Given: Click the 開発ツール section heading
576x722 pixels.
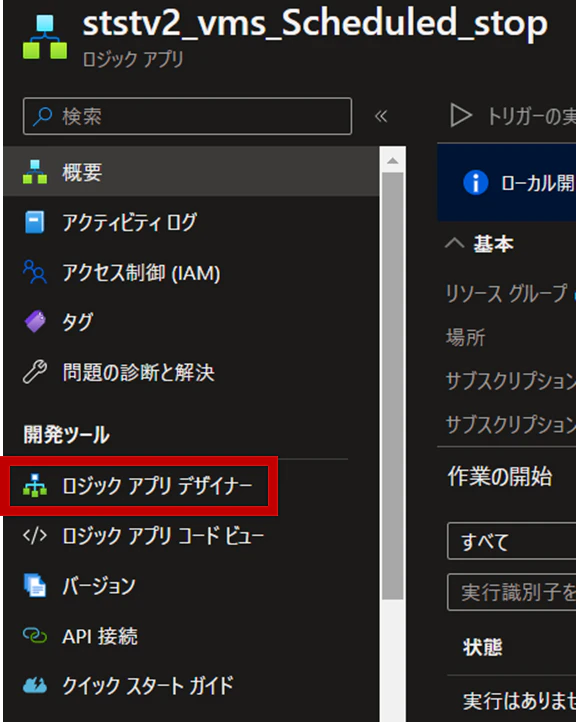Looking at the screenshot, I should click(67, 434).
